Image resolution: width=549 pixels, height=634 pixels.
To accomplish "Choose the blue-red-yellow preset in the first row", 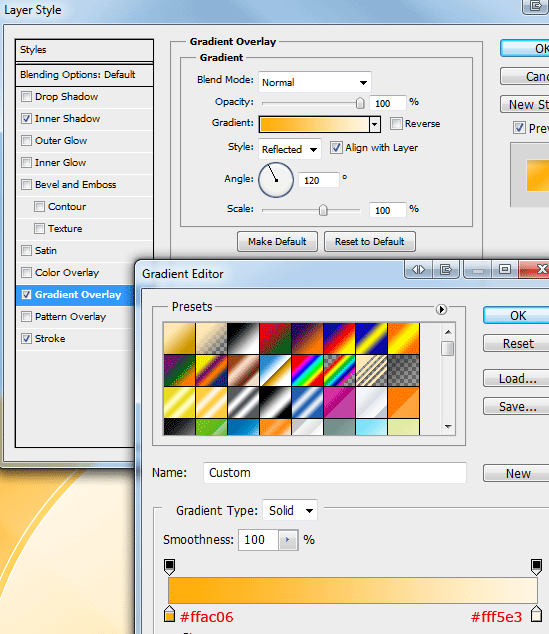I will pyautogui.click(x=340, y=338).
